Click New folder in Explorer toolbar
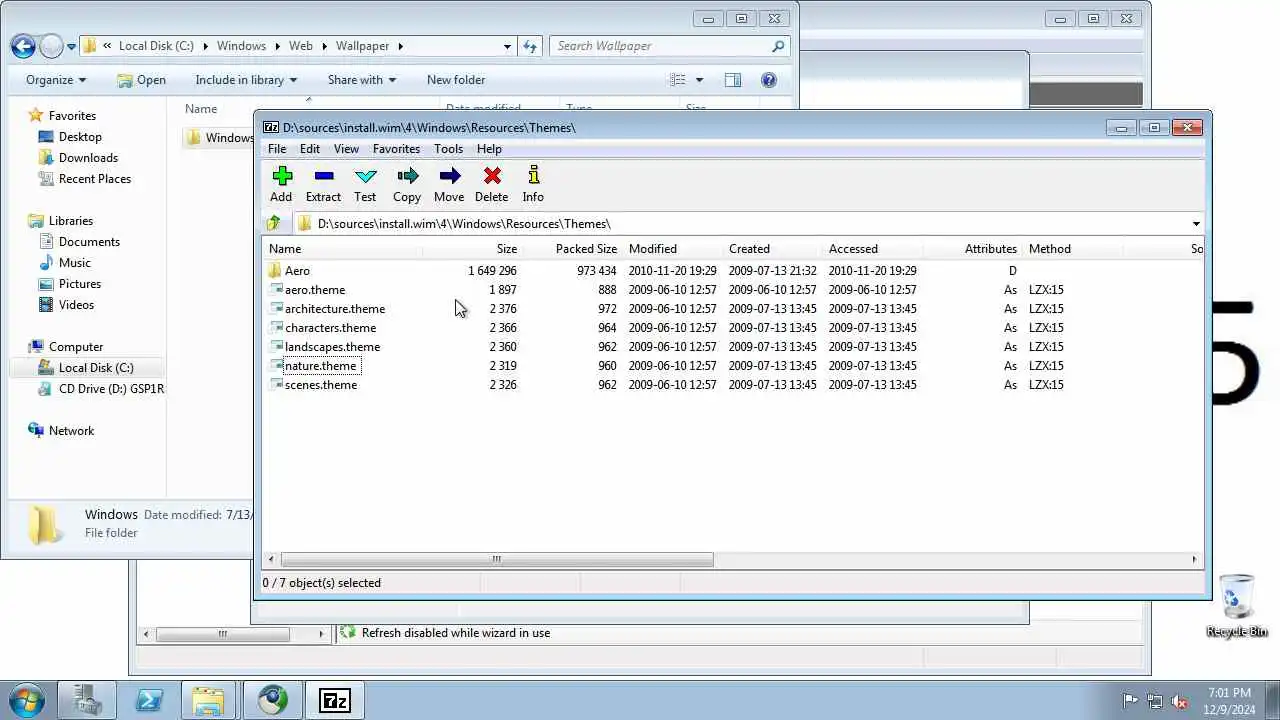Image resolution: width=1280 pixels, height=720 pixels. tap(456, 80)
